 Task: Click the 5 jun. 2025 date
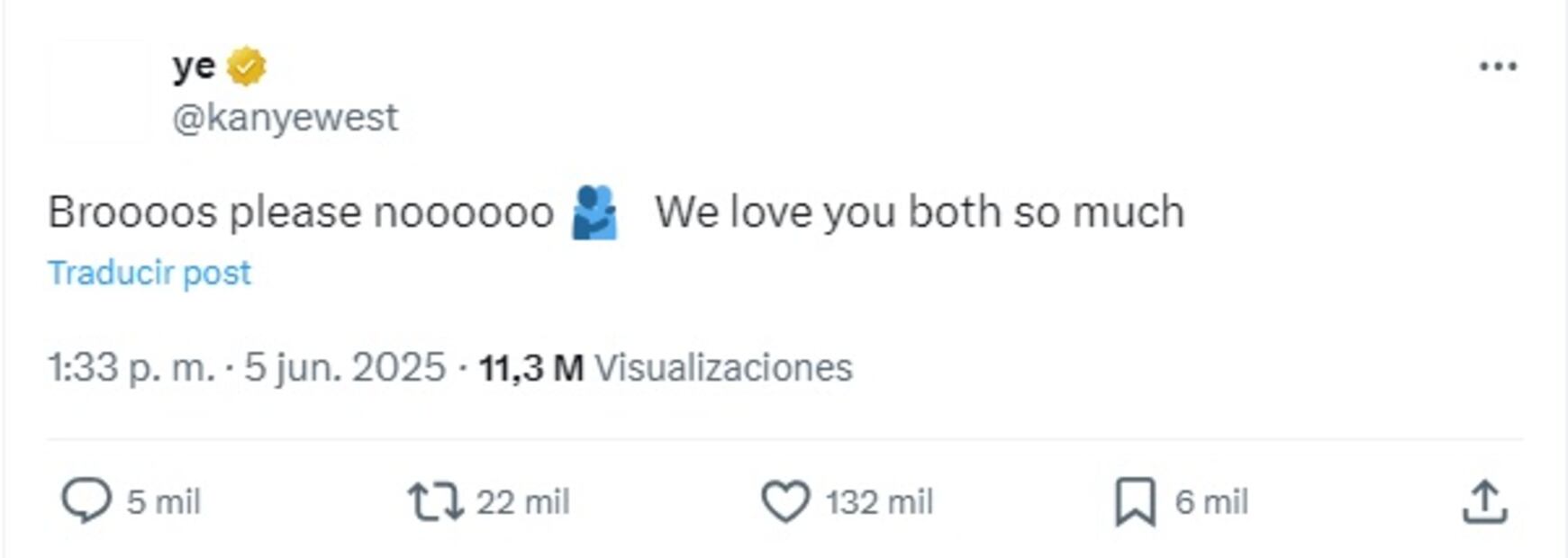[345, 367]
